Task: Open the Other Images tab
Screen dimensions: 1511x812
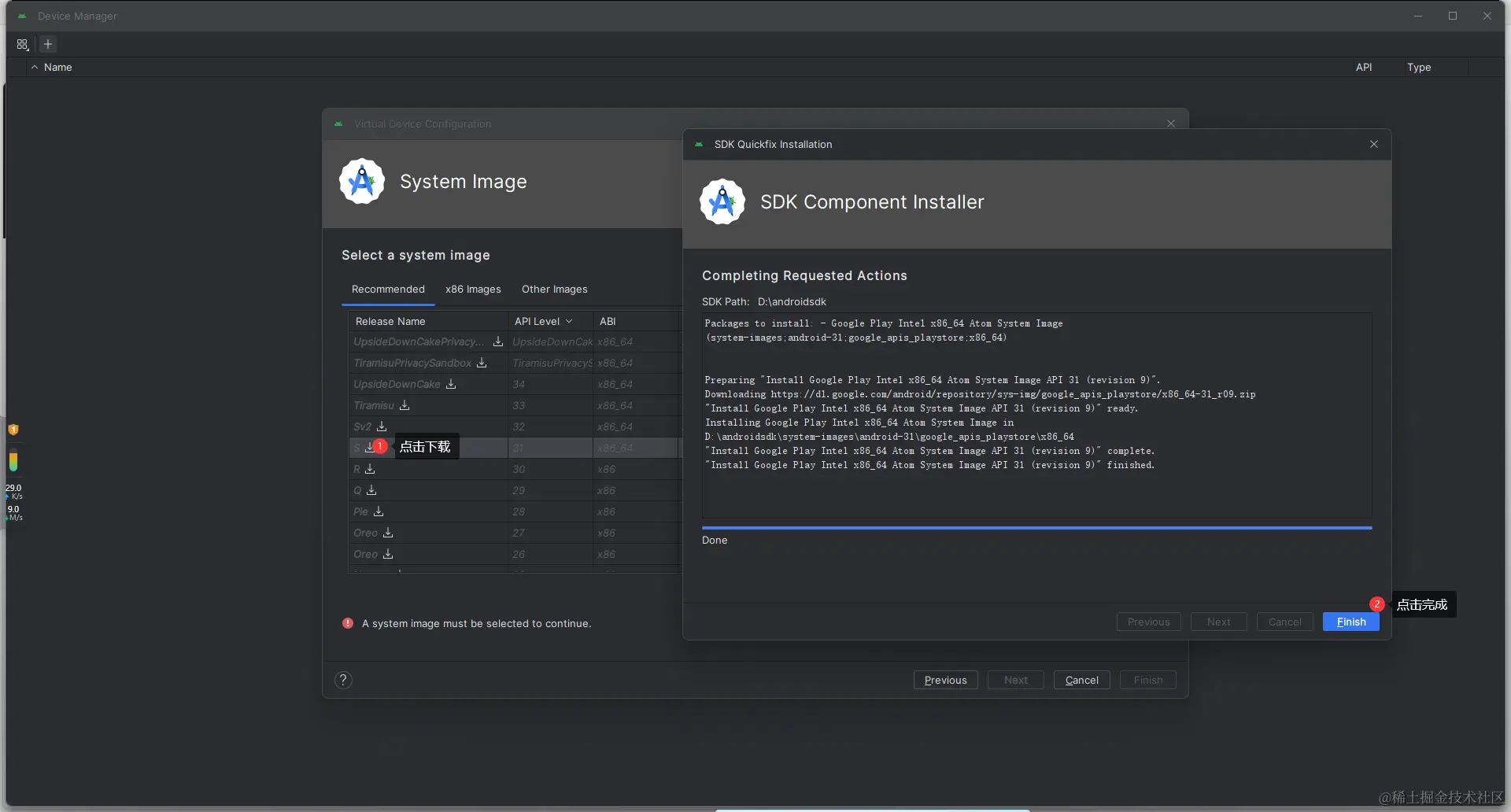Action: pyautogui.click(x=554, y=290)
